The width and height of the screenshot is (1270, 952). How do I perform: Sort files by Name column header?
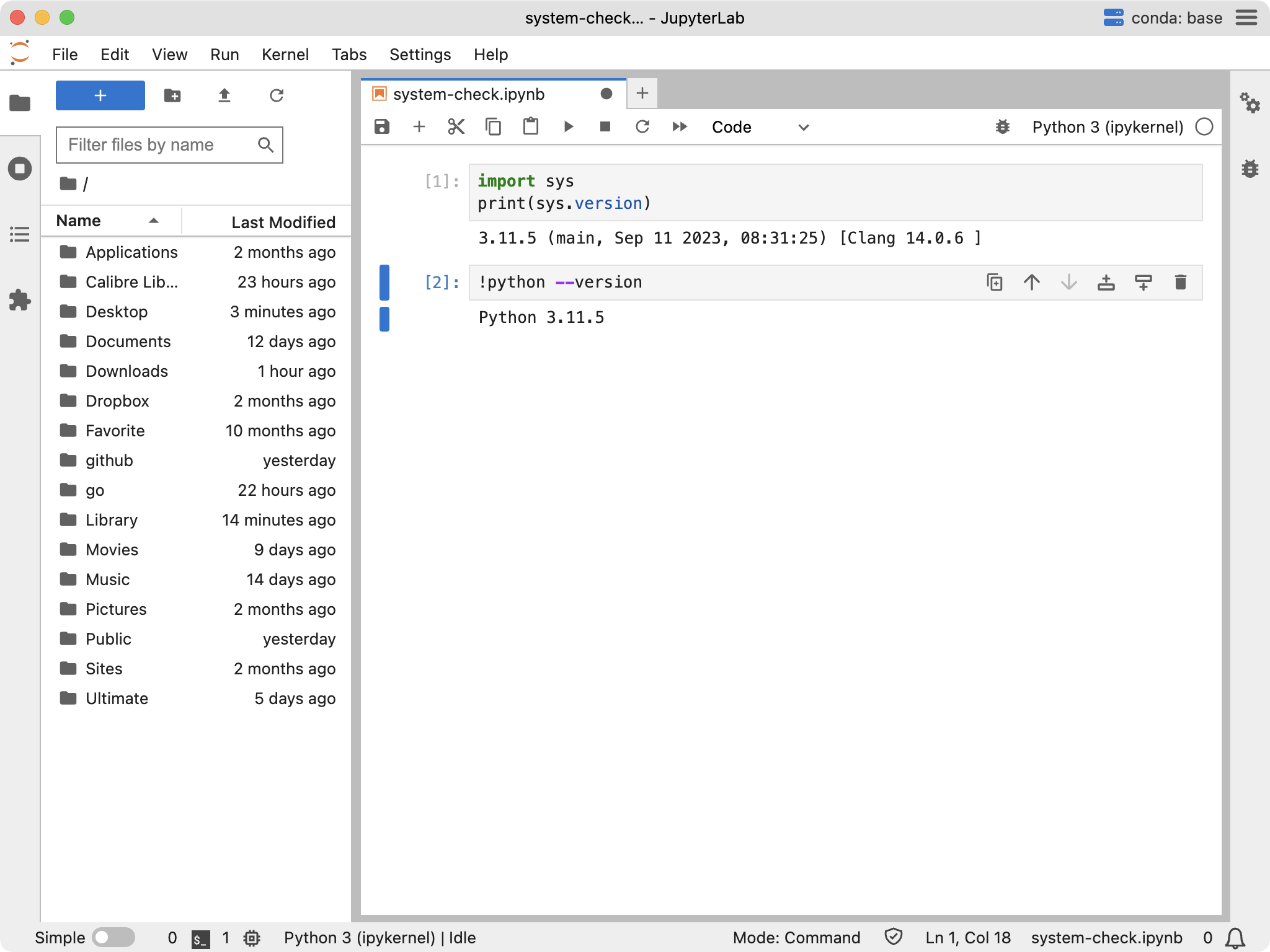click(x=79, y=221)
